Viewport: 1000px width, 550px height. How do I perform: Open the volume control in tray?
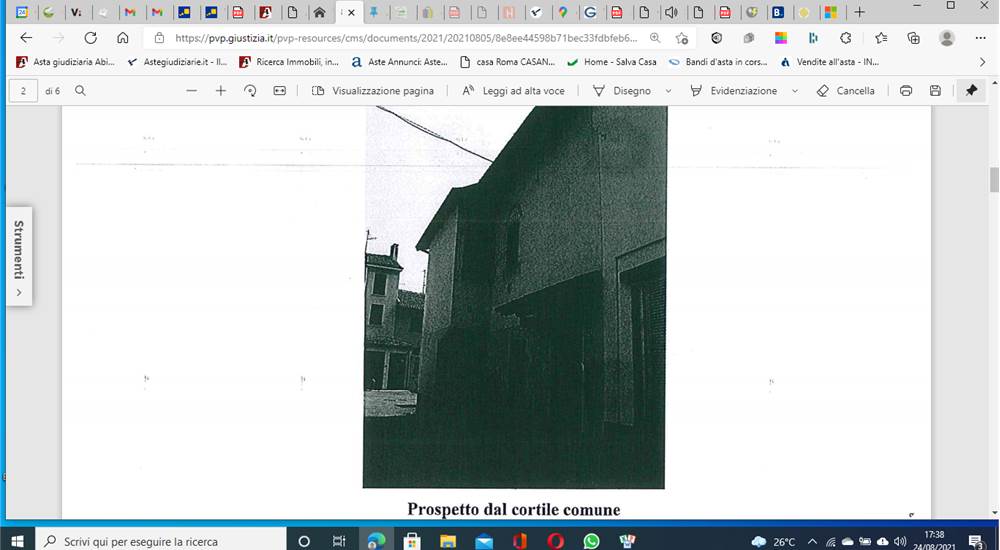coord(900,541)
